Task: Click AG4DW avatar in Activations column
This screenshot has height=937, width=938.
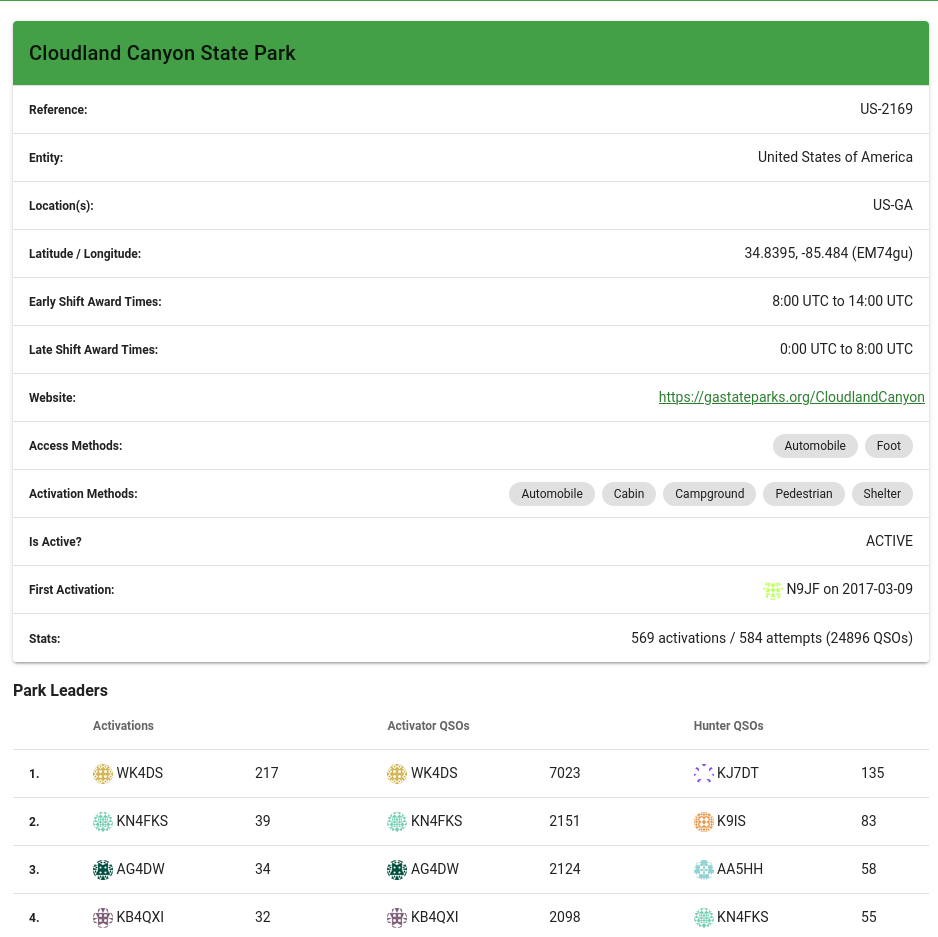Action: tap(102, 869)
